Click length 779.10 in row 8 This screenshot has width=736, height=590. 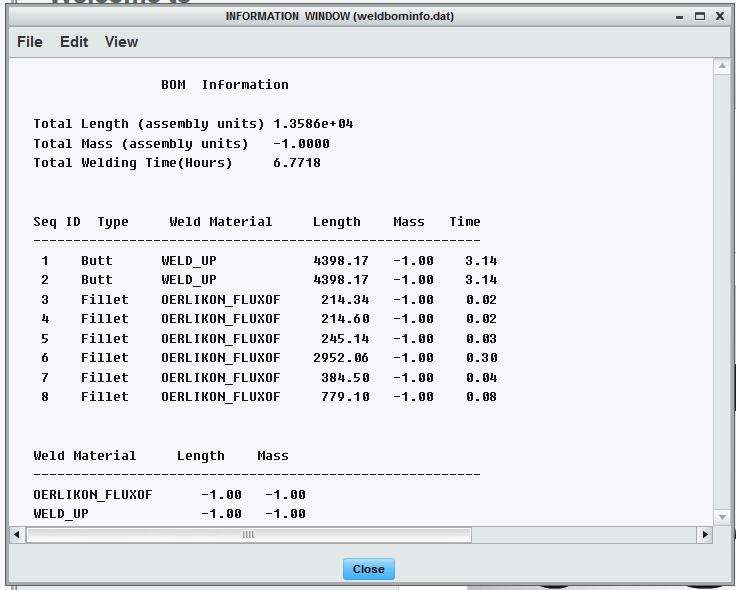click(345, 397)
